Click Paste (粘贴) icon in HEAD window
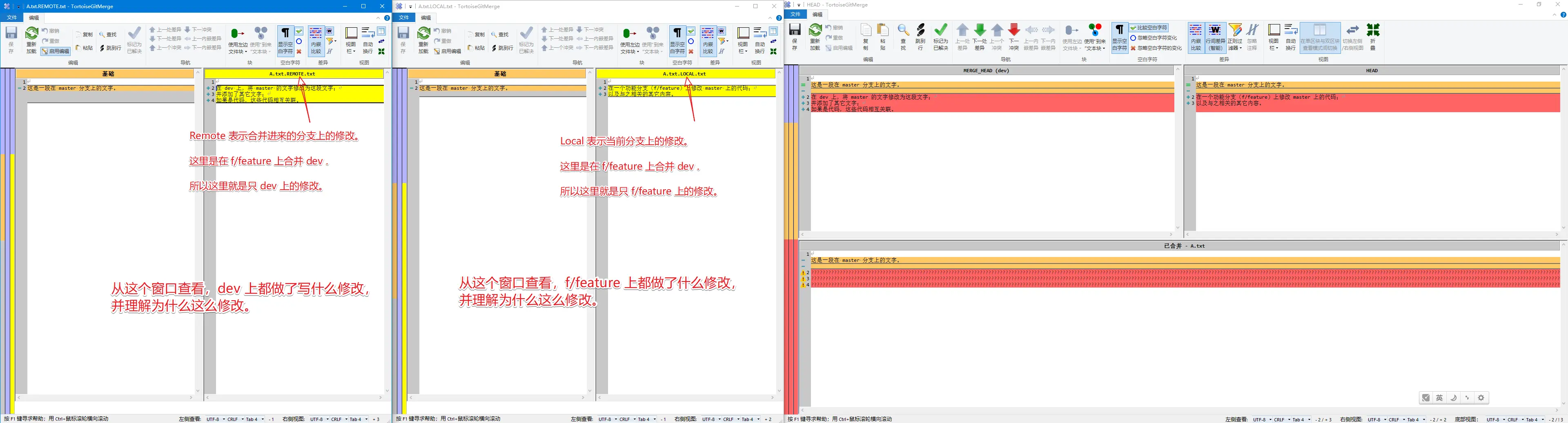The height and width of the screenshot is (423, 1568). [882, 36]
